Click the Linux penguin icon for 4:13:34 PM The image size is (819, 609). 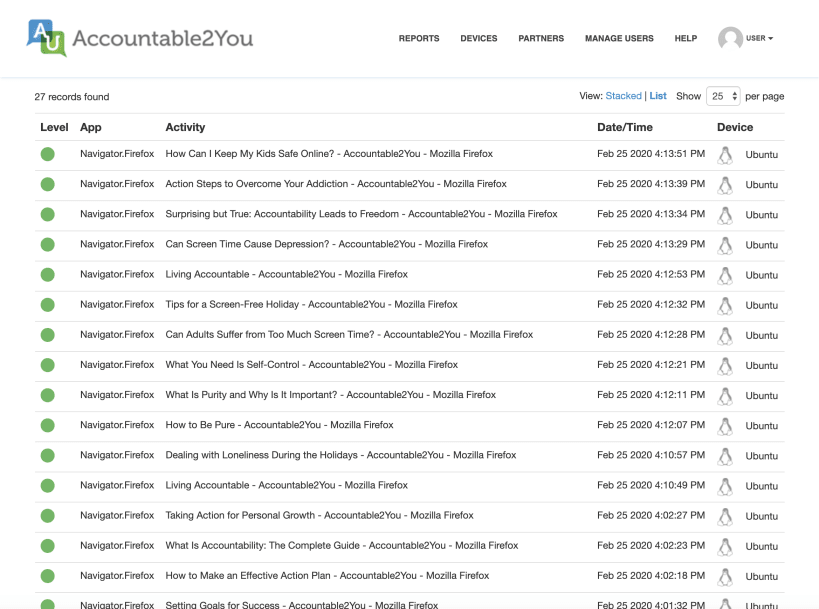pyautogui.click(x=724, y=216)
